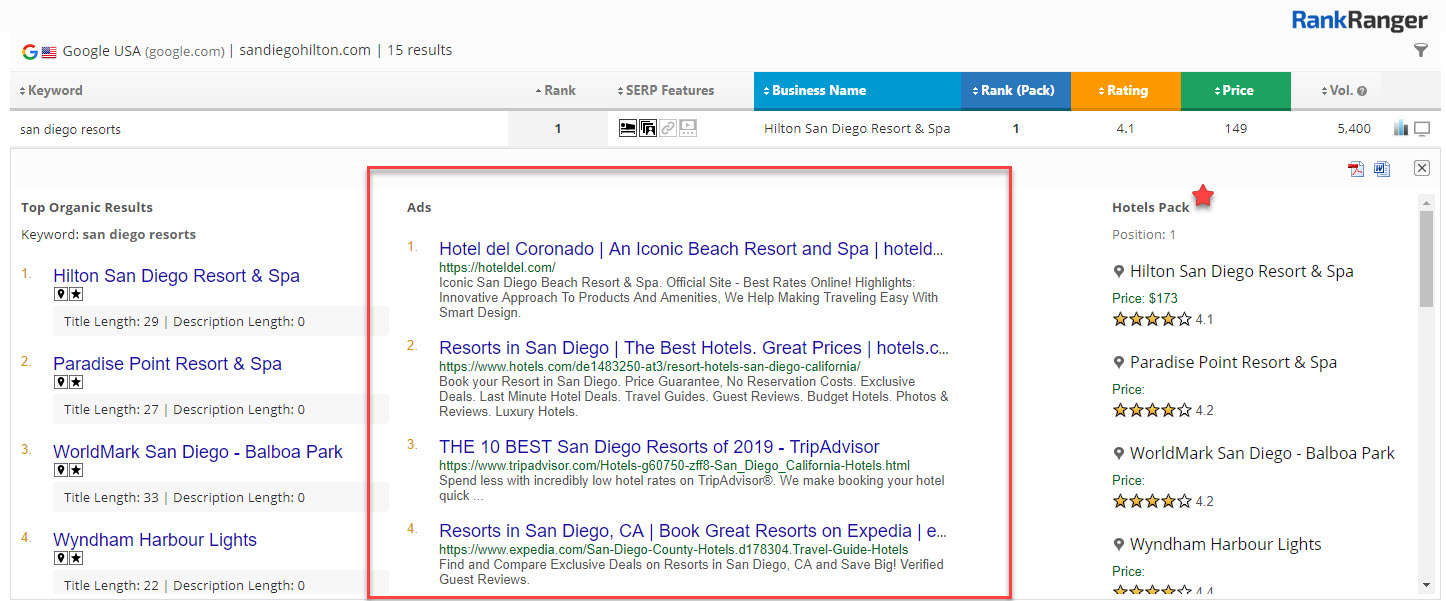
Task: Sort by Rank (Pack) column header
Action: (x=1016, y=90)
